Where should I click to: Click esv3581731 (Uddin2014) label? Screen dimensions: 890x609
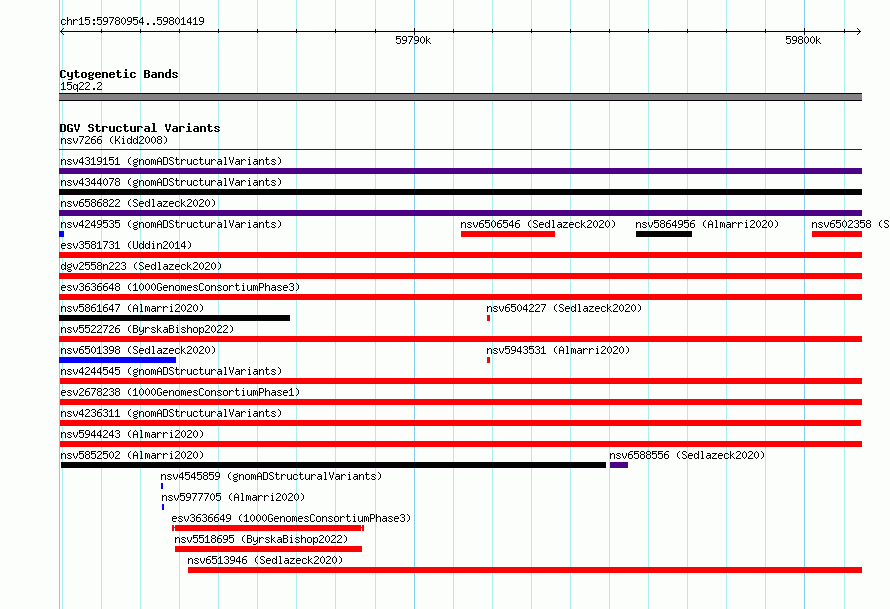[x=126, y=245]
